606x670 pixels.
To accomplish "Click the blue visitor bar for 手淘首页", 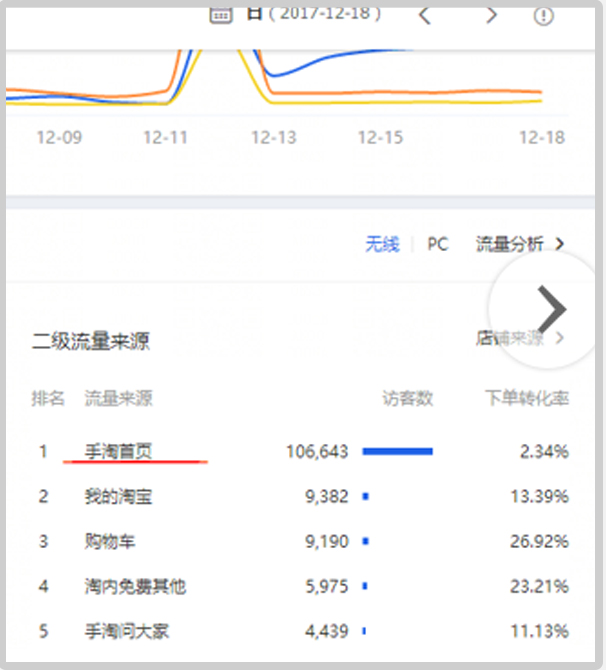I will tap(397, 452).
